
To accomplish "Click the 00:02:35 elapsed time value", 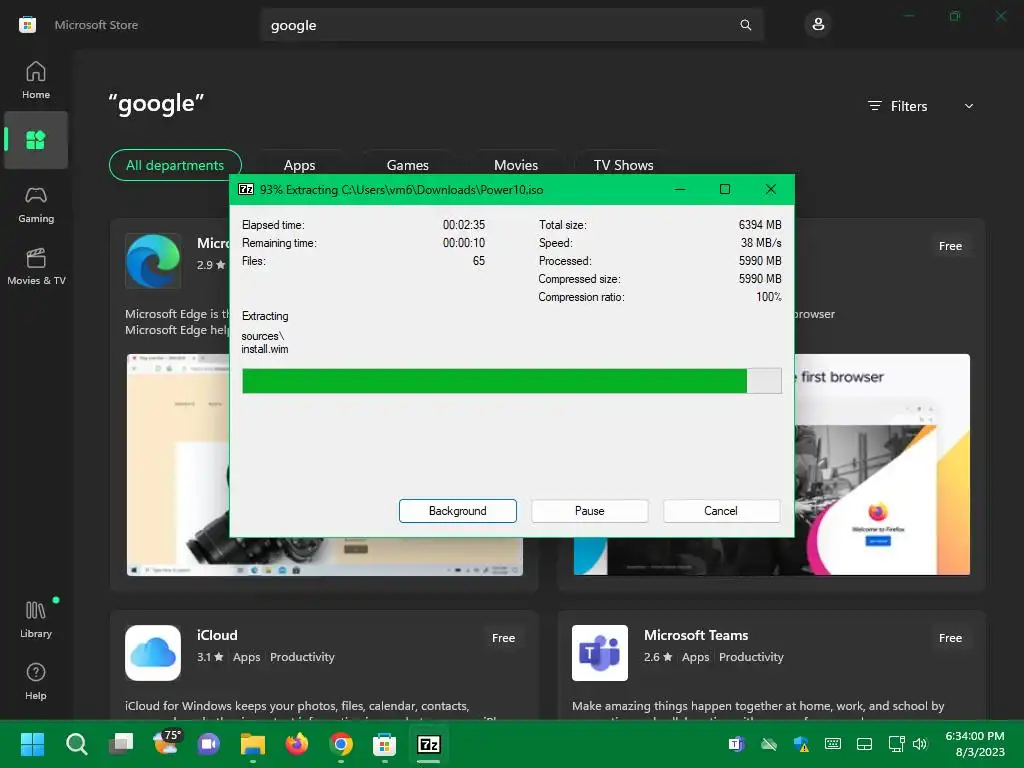I will tap(464, 225).
